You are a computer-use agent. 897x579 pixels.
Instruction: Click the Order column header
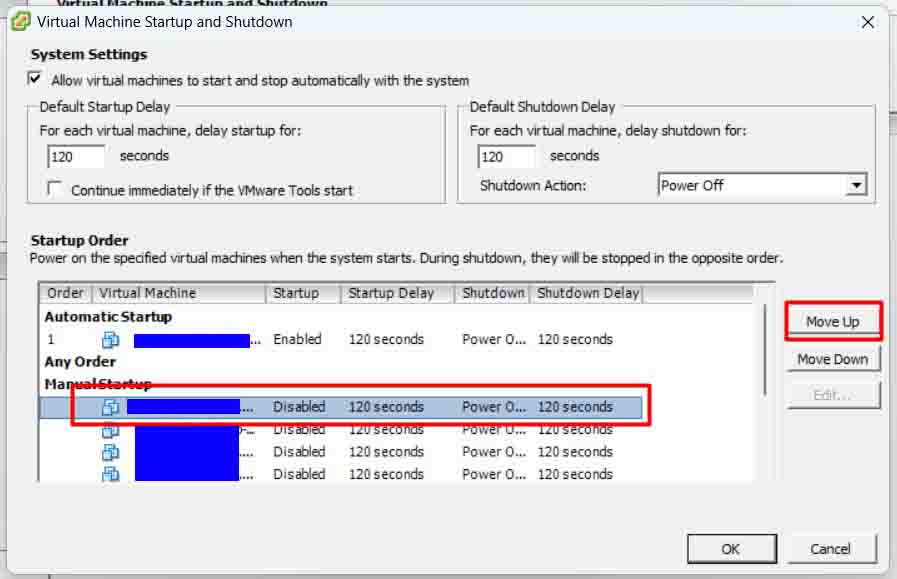point(66,293)
